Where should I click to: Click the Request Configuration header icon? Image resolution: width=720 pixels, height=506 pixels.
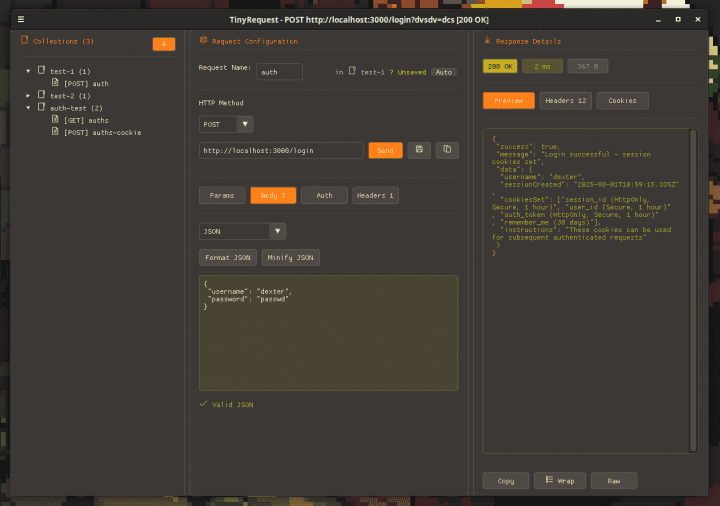(204, 41)
